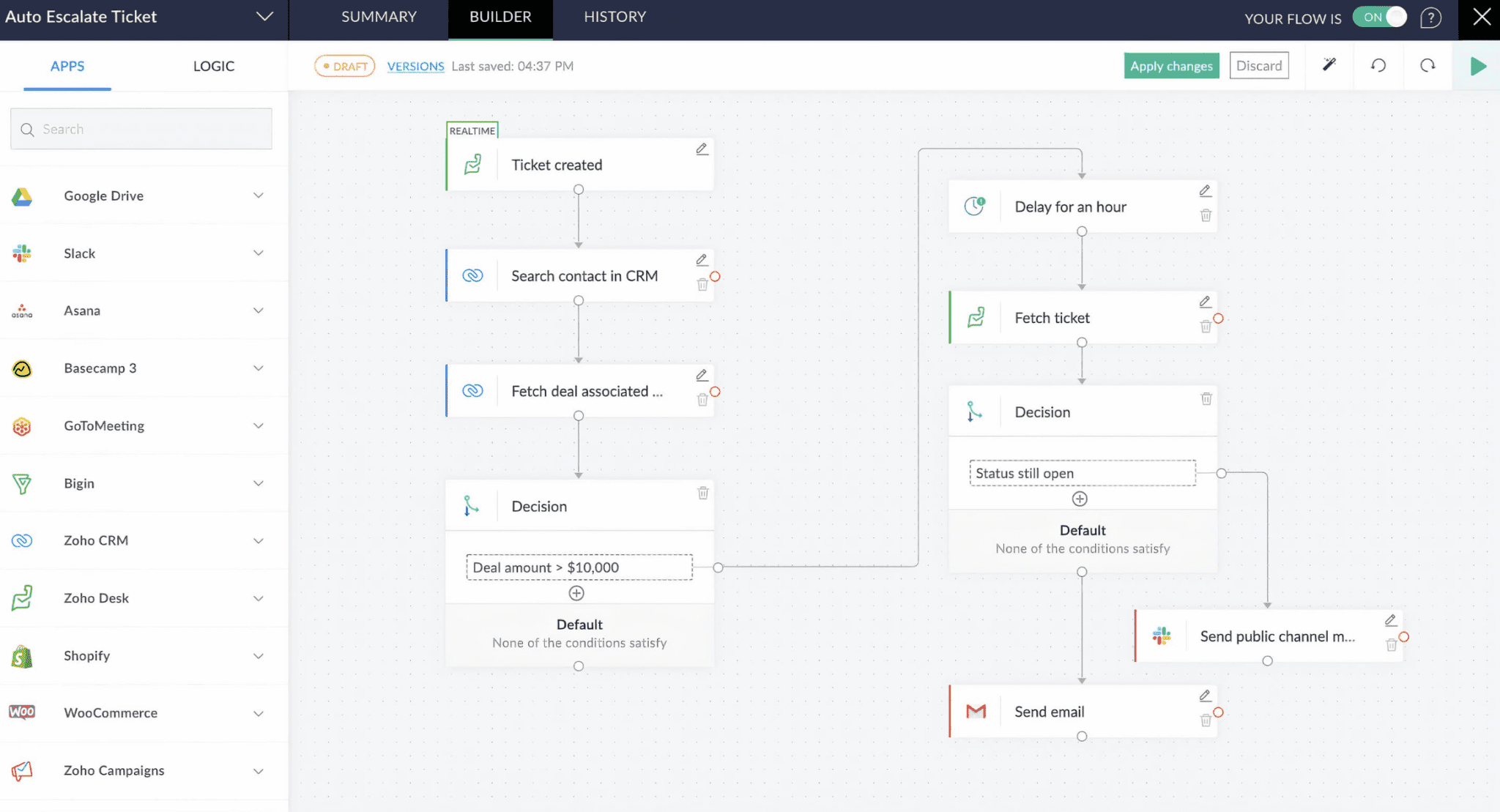
Task: Add a condition below Deal amount > $10,000
Action: (x=578, y=592)
